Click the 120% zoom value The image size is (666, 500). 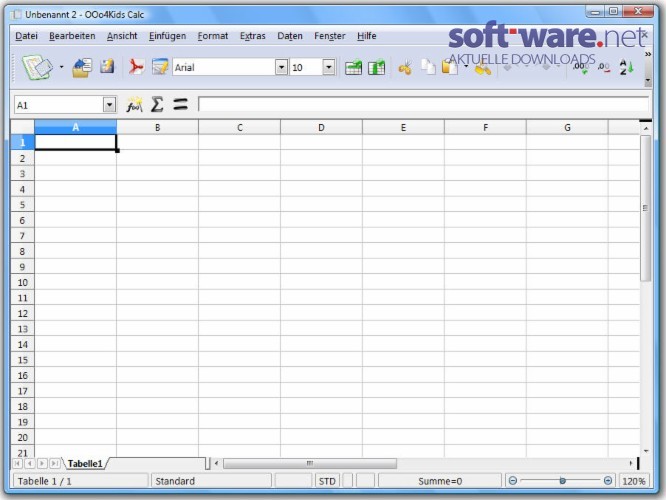point(634,481)
